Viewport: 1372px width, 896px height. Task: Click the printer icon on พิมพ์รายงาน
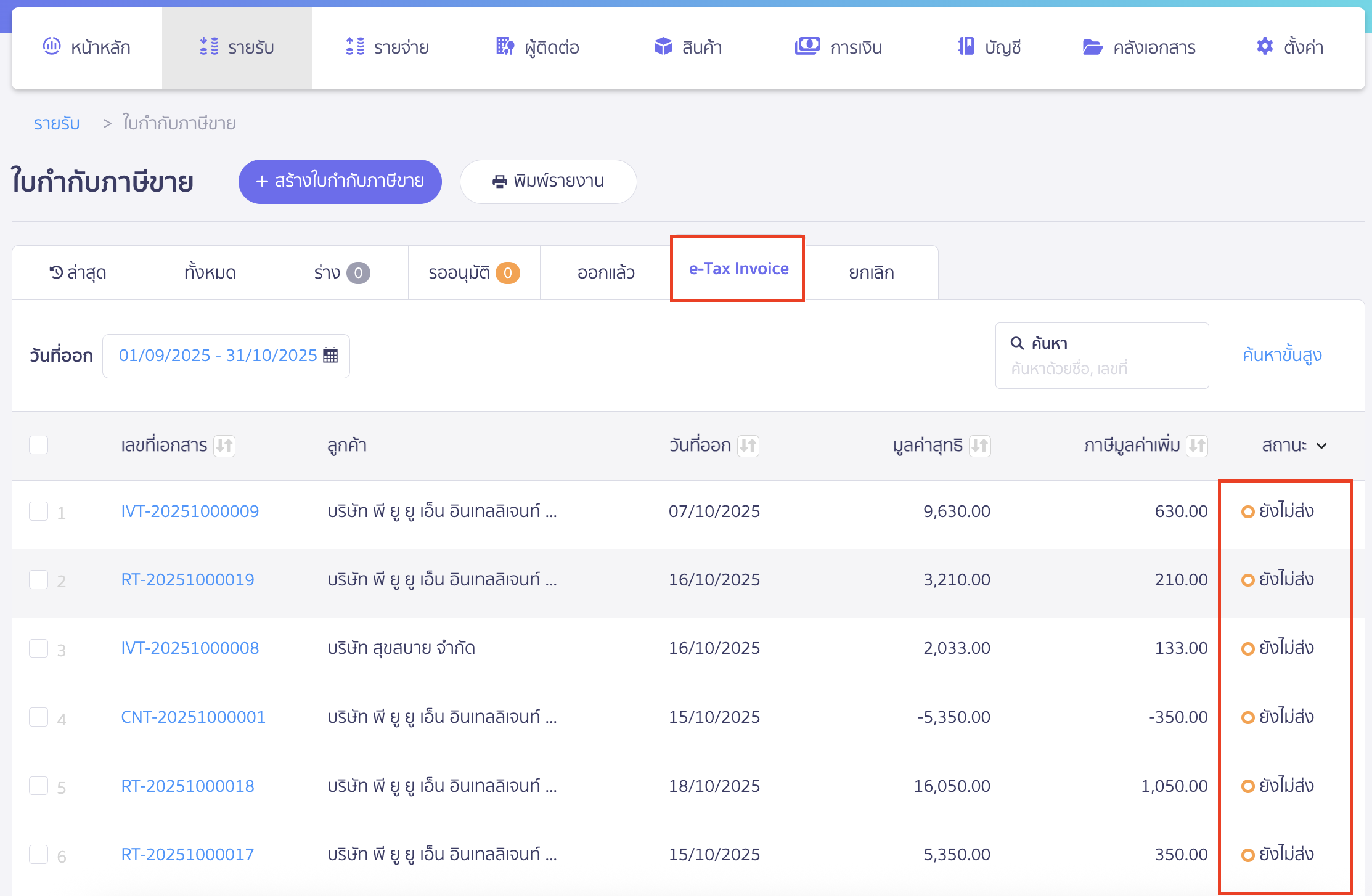(498, 181)
